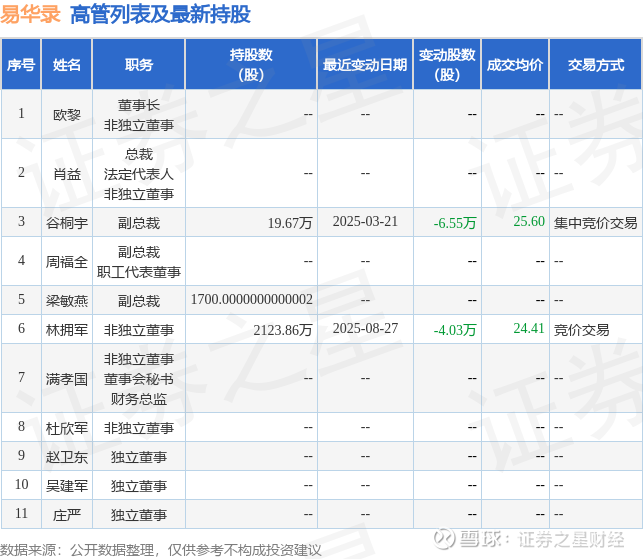Click the date 2025-08-27
The width and height of the screenshot is (643, 559).
click(365, 329)
